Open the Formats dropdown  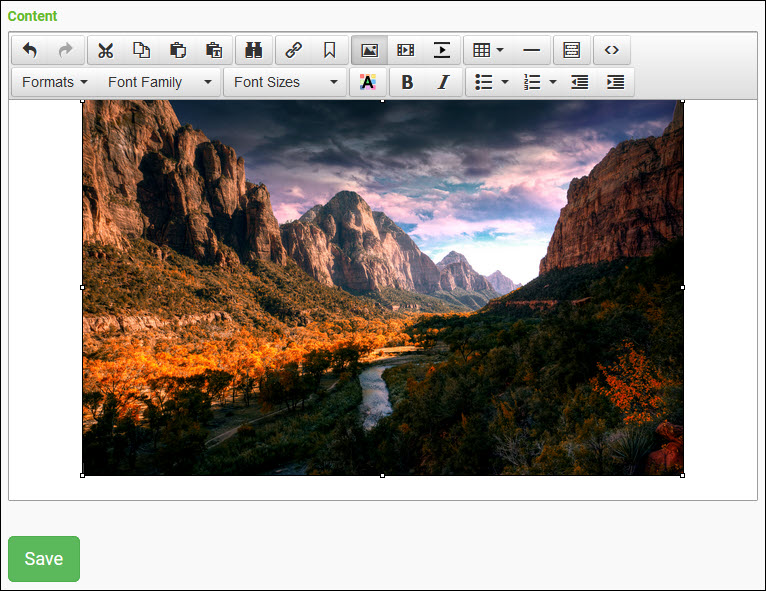[x=55, y=82]
